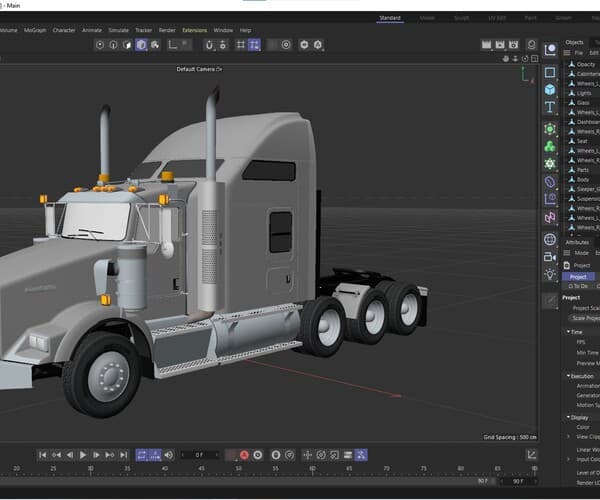Open the Extensions menu

[x=194, y=30]
